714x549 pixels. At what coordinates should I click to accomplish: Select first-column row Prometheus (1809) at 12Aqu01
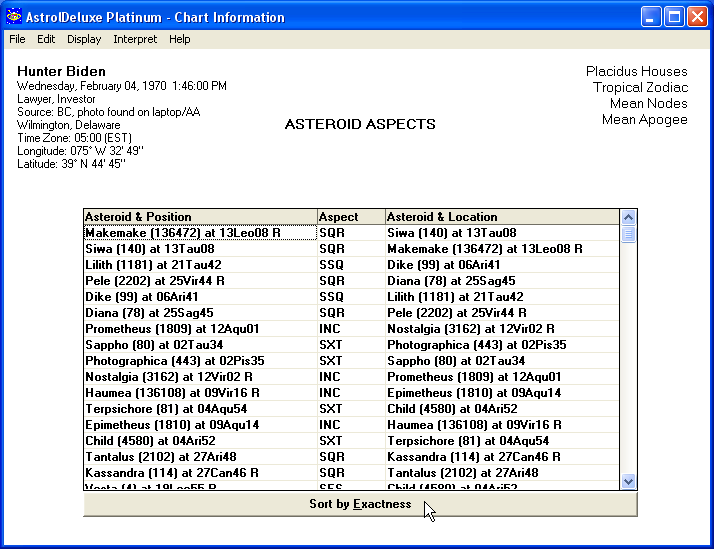200,329
